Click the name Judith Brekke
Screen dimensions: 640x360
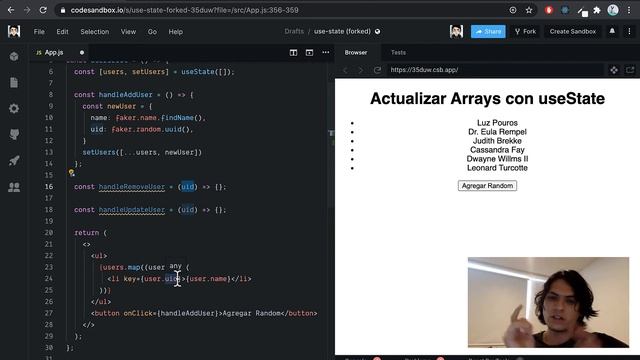[x=497, y=141]
